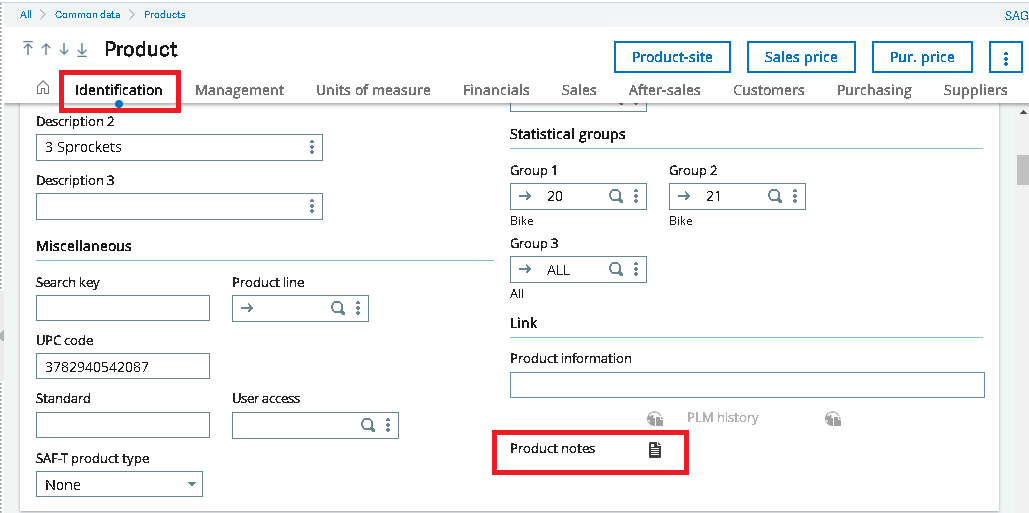Click Product information input field
The height and width of the screenshot is (513, 1029).
tap(747, 385)
